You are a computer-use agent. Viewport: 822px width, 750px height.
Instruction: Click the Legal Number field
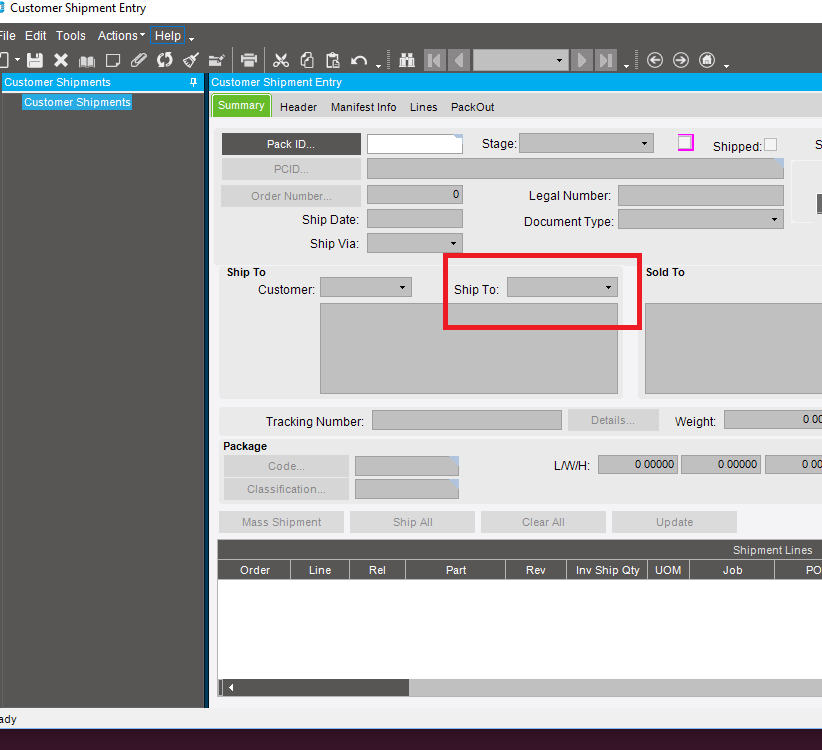(x=700, y=195)
